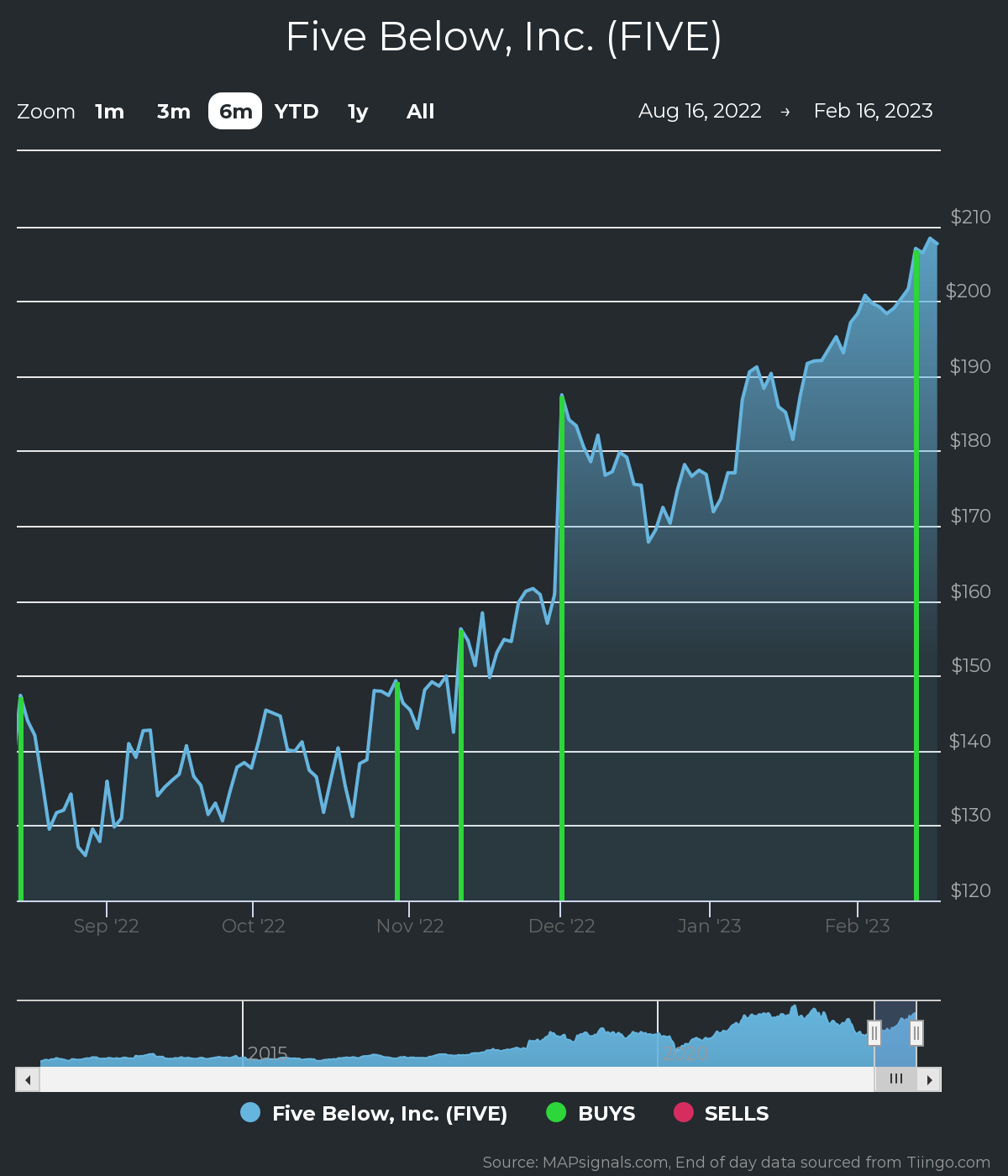Click the Sep '22 axis label
The width and height of the screenshot is (1008, 1176).
tap(107, 926)
